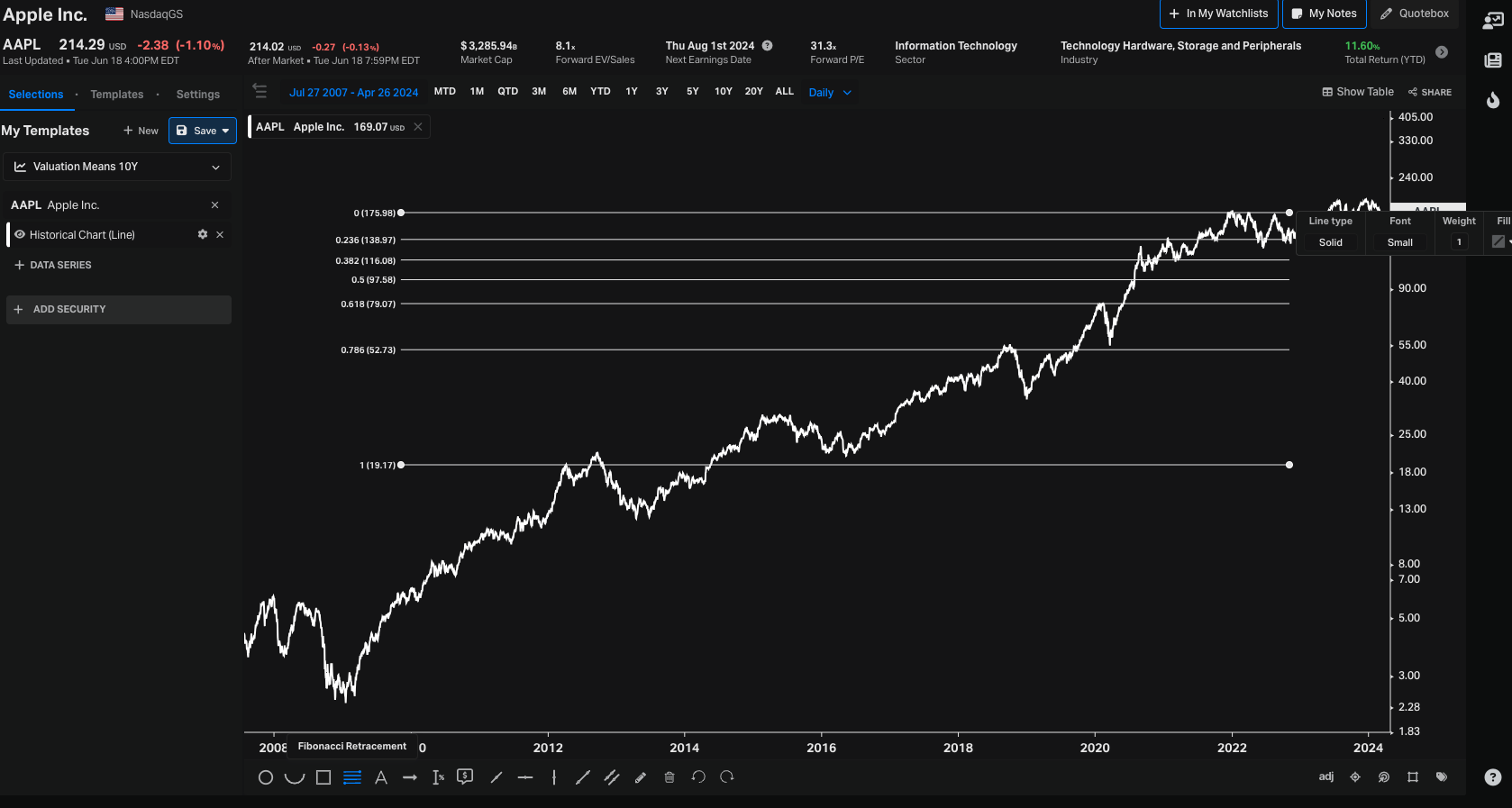Open the Line type Solid dropdown
The height and width of the screenshot is (808, 1512).
pyautogui.click(x=1331, y=242)
